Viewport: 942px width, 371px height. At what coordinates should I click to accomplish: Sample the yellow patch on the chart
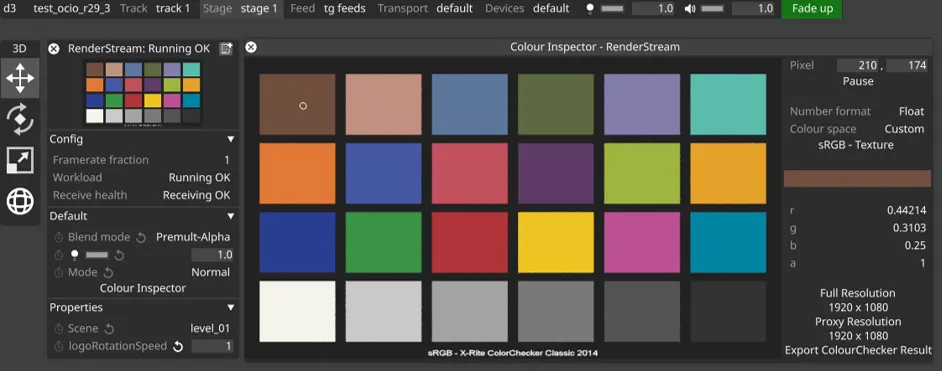coord(556,243)
